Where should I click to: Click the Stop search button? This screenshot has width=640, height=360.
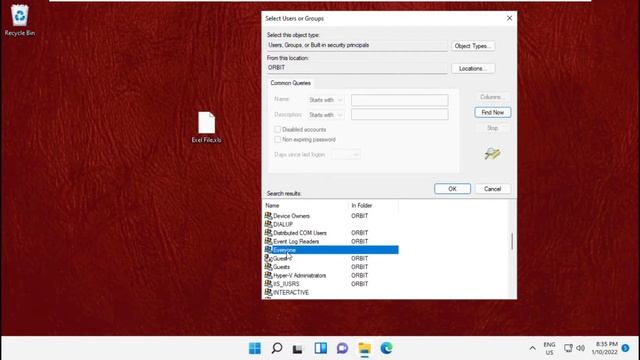(493, 128)
